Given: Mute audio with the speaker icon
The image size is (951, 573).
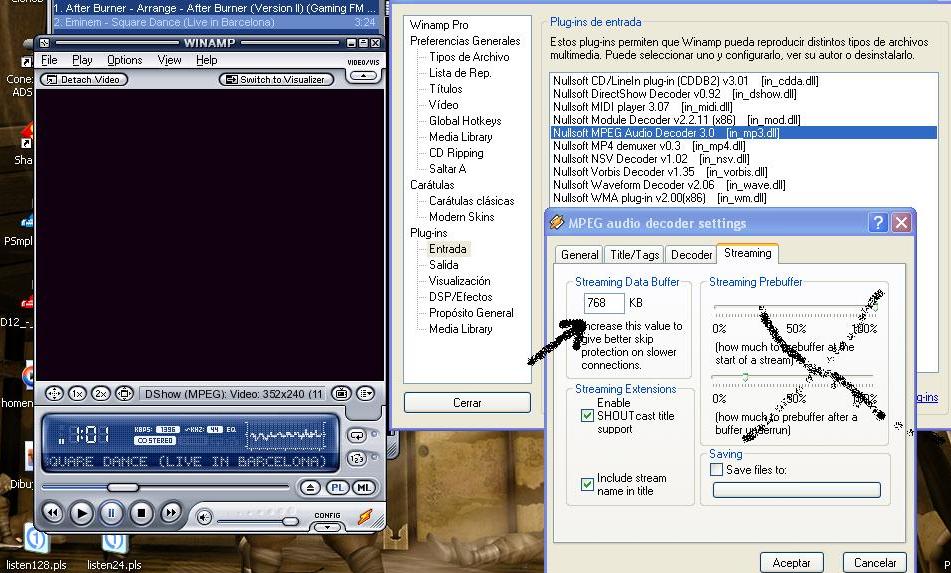Looking at the screenshot, I should click(x=204, y=518).
